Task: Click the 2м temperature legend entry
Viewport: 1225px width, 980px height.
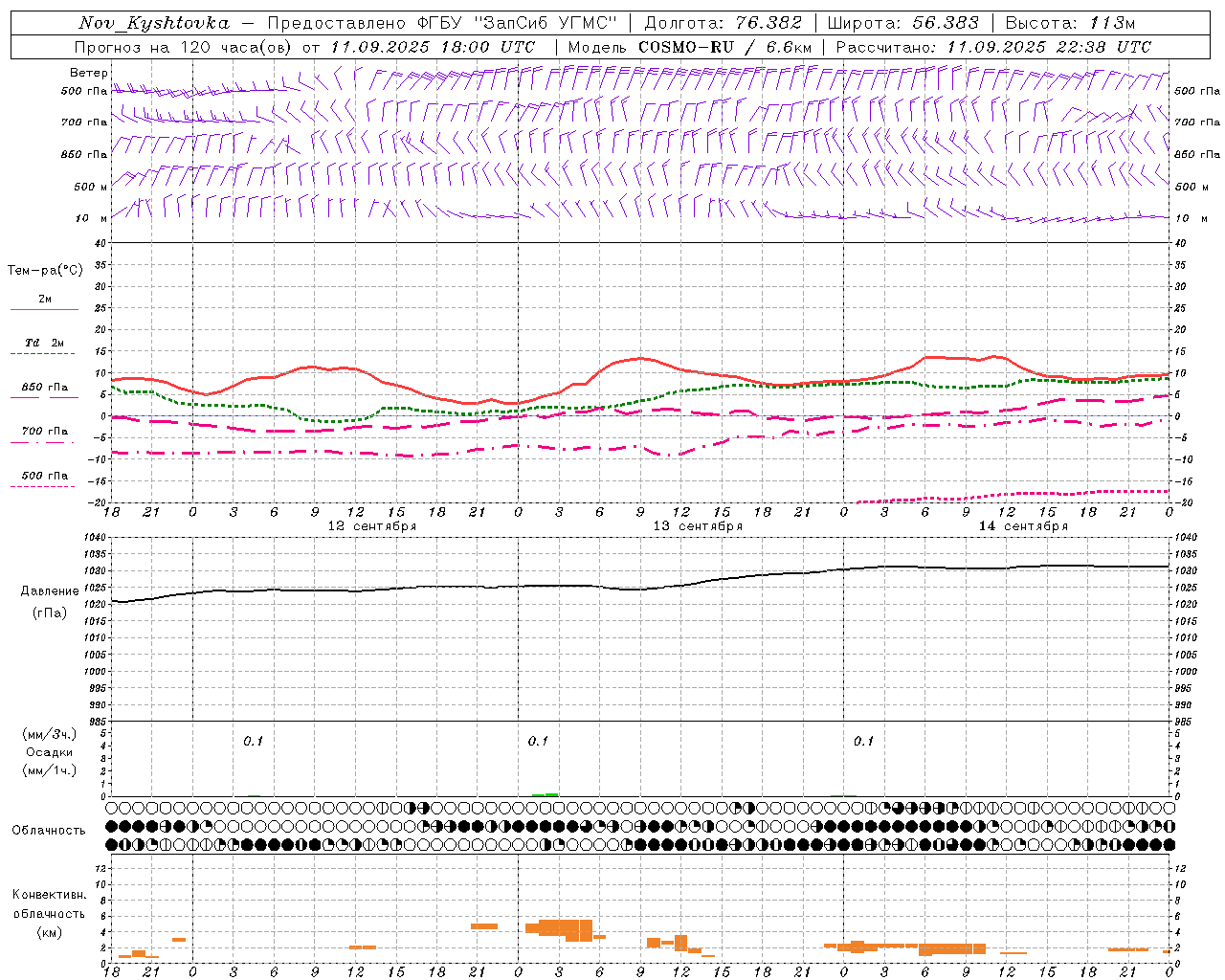Action: pos(45,300)
